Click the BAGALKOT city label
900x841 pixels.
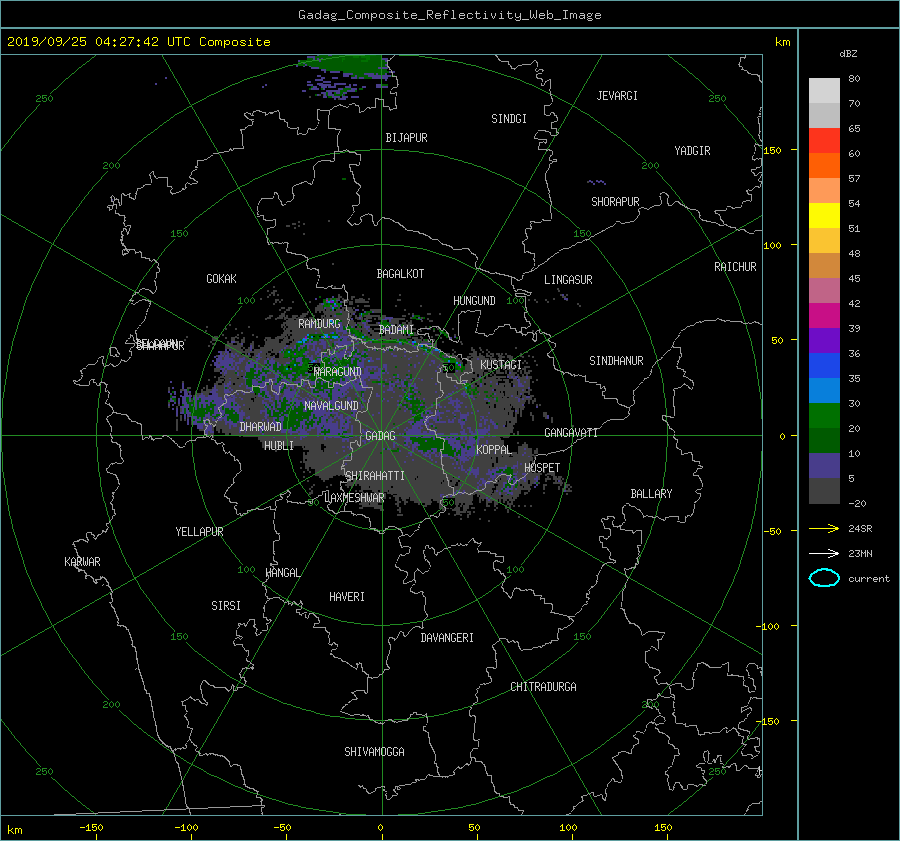(400, 274)
